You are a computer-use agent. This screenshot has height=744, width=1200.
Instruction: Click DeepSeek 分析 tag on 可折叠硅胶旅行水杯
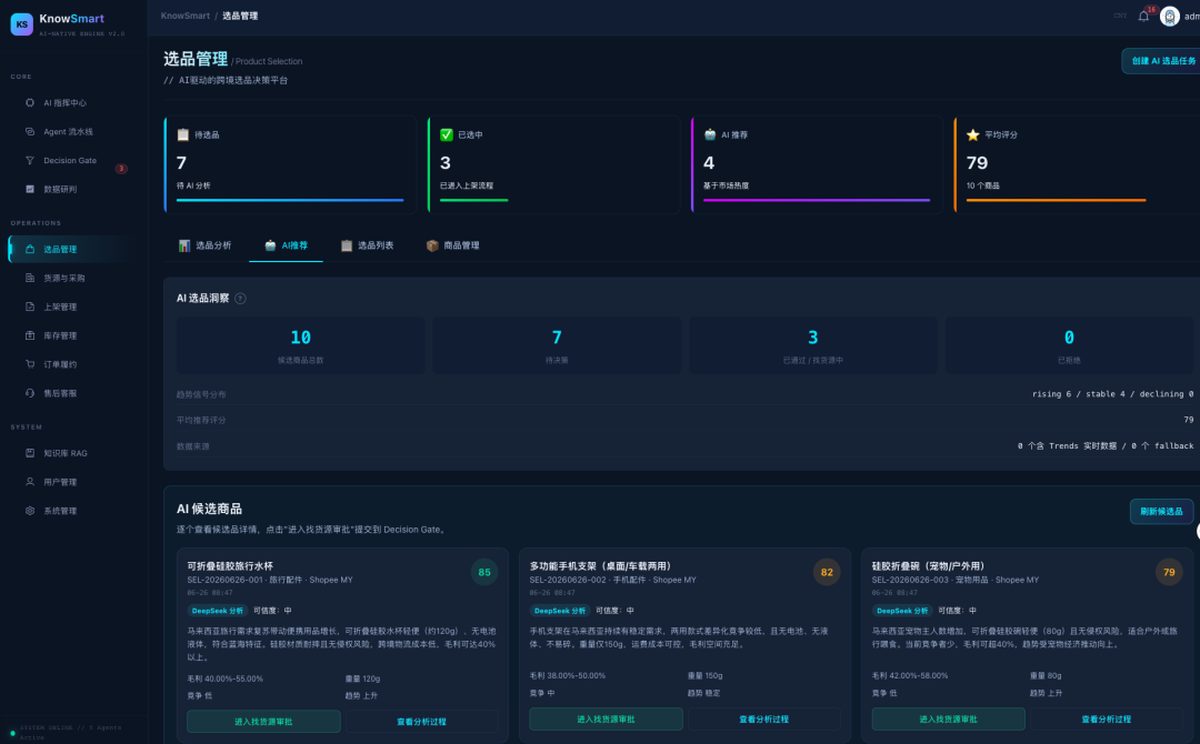click(x=217, y=610)
